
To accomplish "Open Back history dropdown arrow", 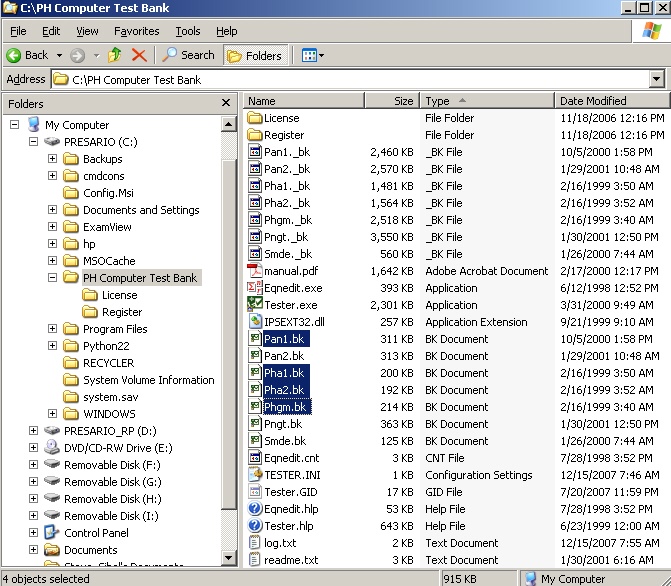I will [59, 55].
